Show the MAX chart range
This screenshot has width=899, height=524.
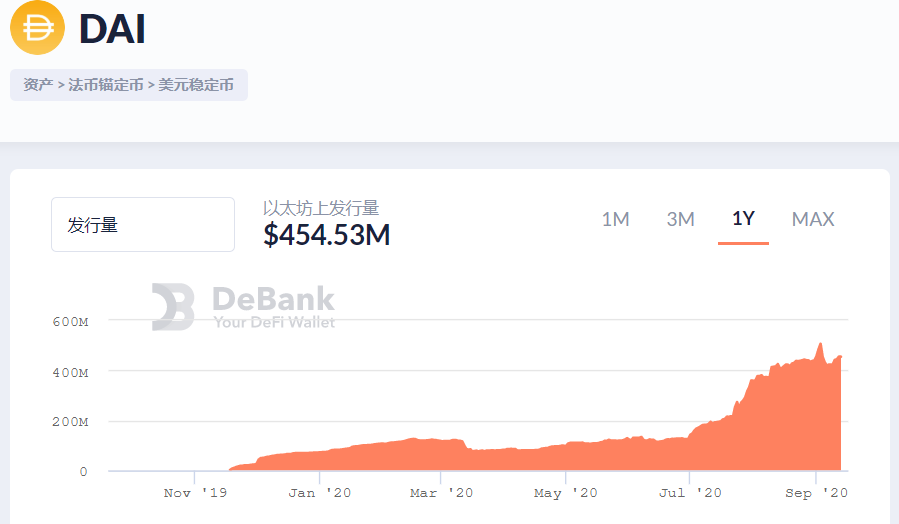[812, 219]
